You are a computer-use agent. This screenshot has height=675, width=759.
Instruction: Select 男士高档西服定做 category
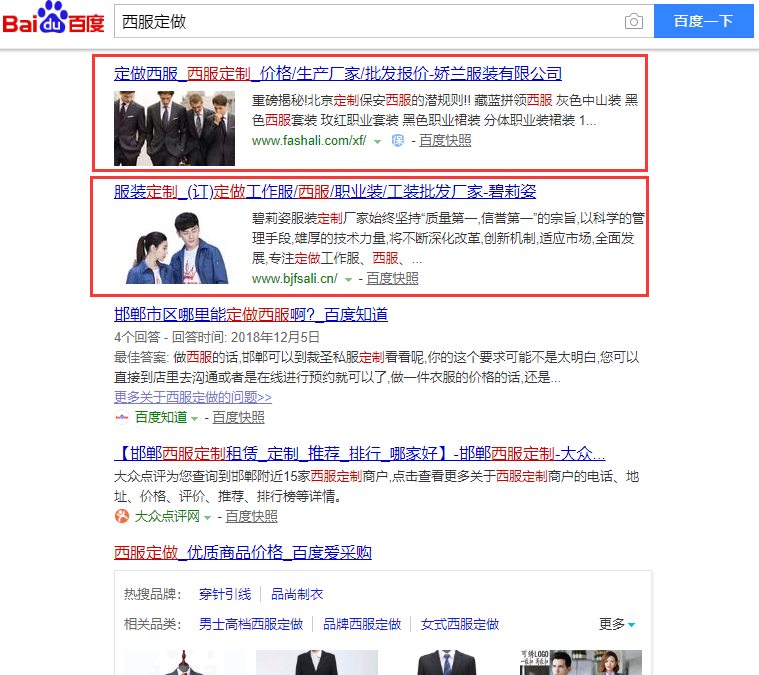pyautogui.click(x=250, y=624)
